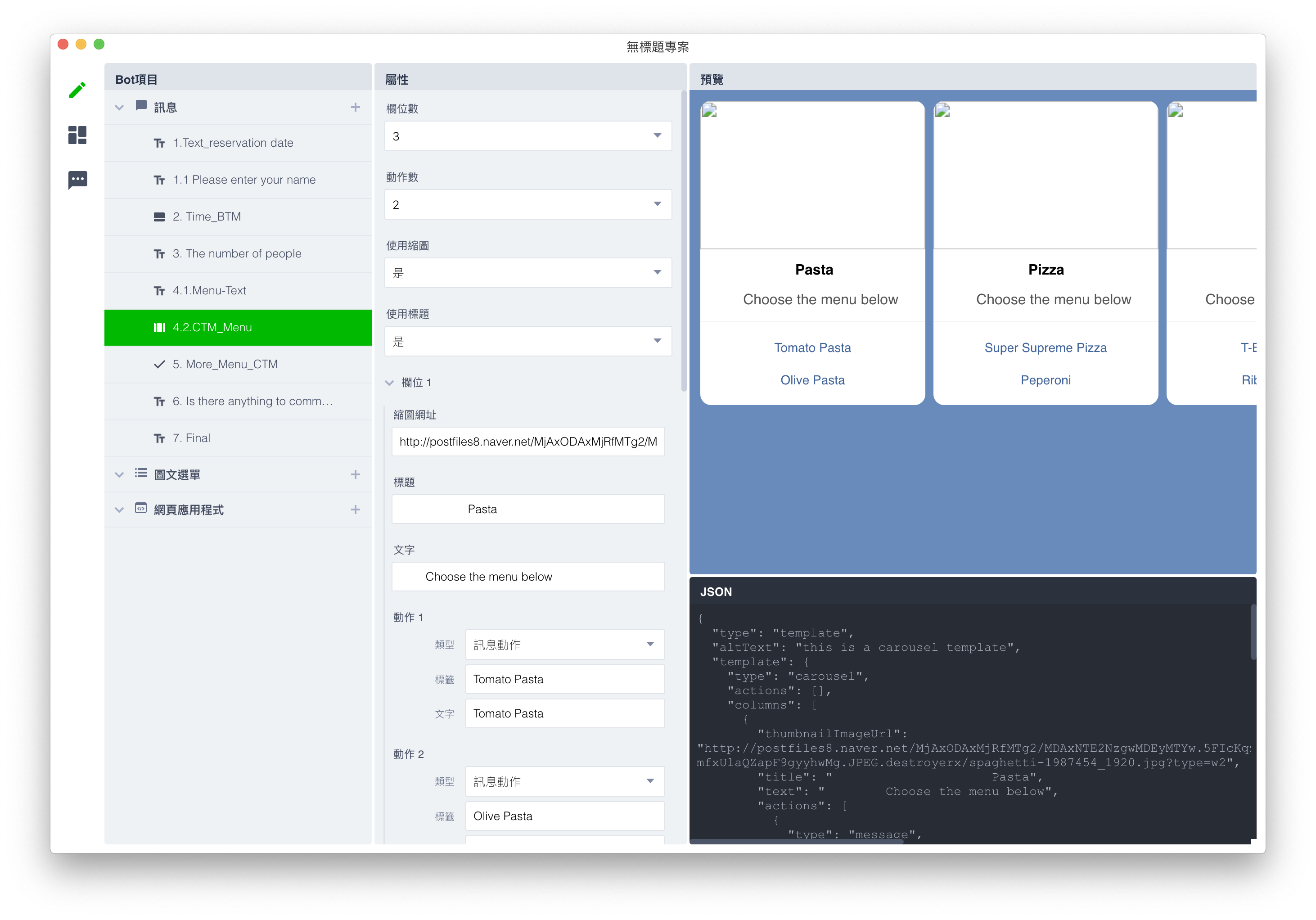Open the 使用縮圖 thumbnail dropdown
Image resolution: width=1316 pixels, height=920 pixels.
pyautogui.click(x=527, y=273)
